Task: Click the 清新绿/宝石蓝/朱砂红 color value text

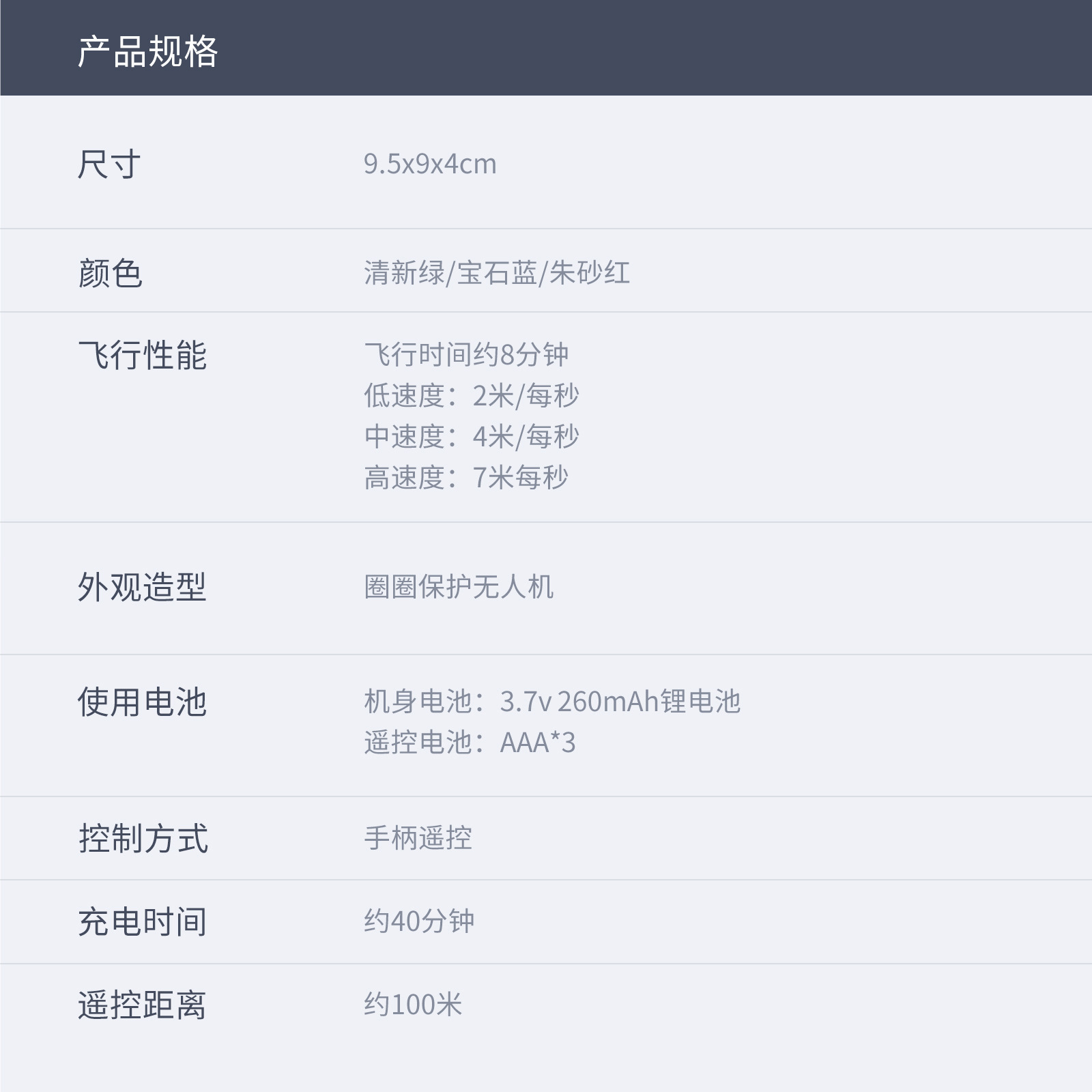Action: pyautogui.click(x=496, y=273)
